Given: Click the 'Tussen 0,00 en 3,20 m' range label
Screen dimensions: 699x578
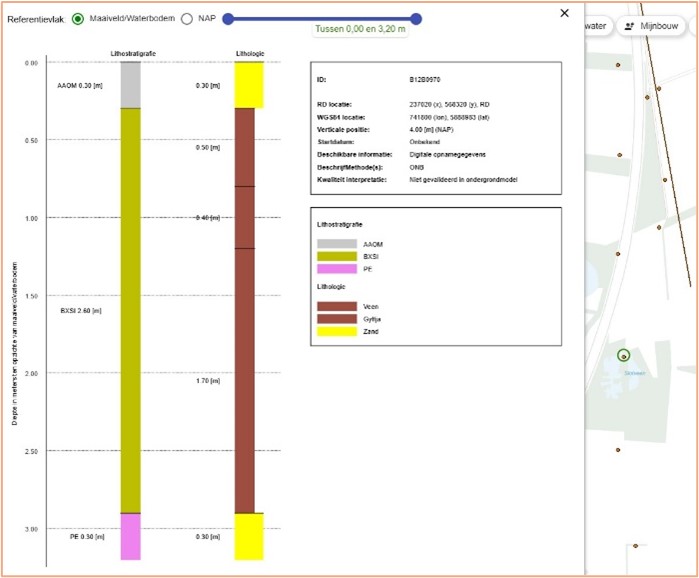Looking at the screenshot, I should [360, 29].
